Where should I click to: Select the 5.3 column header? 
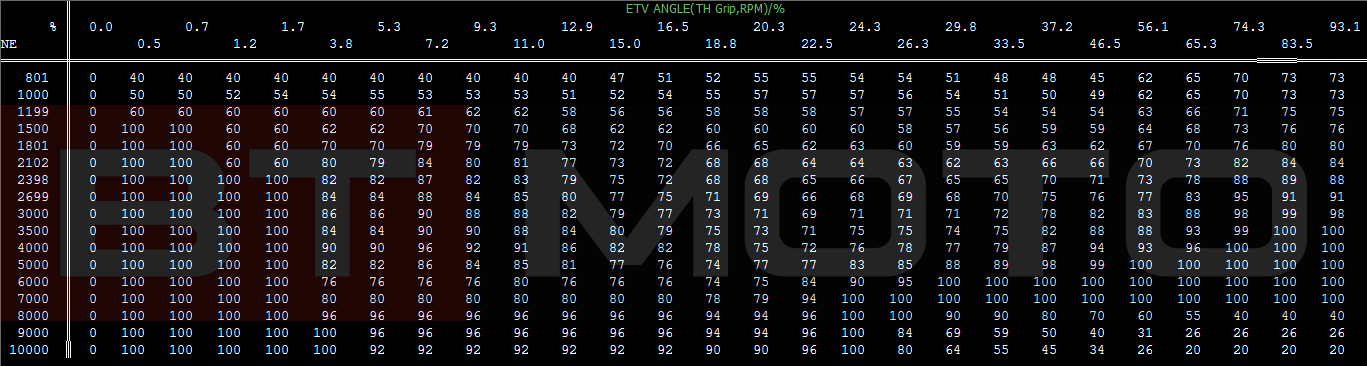point(389,27)
